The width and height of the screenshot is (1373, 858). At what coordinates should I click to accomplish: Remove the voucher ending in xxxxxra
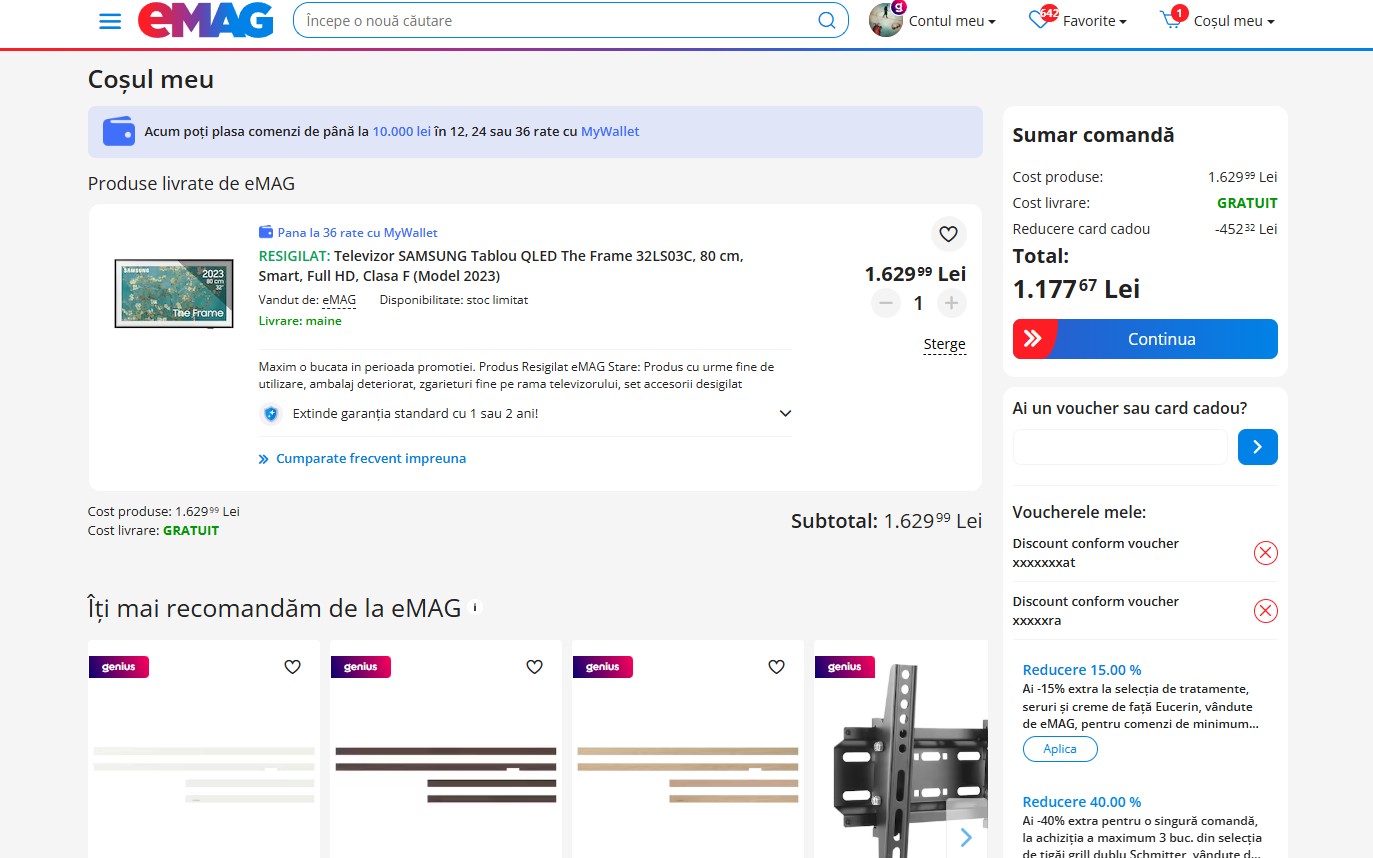click(1266, 611)
